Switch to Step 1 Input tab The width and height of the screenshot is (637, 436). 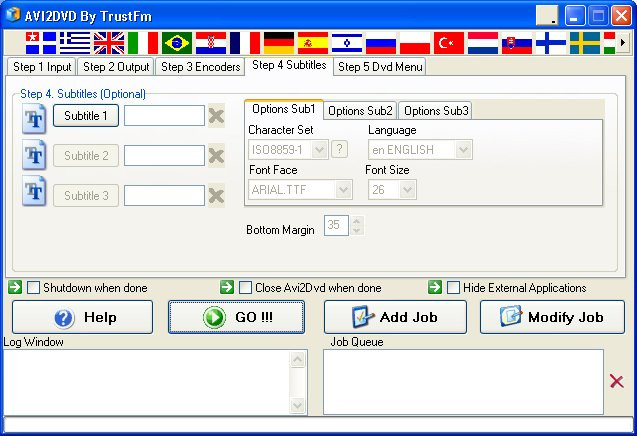42,67
